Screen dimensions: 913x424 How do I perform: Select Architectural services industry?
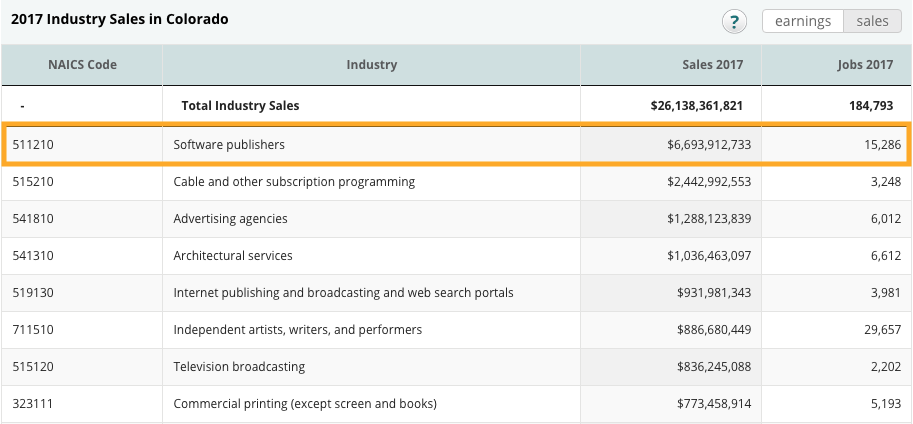tap(233, 256)
